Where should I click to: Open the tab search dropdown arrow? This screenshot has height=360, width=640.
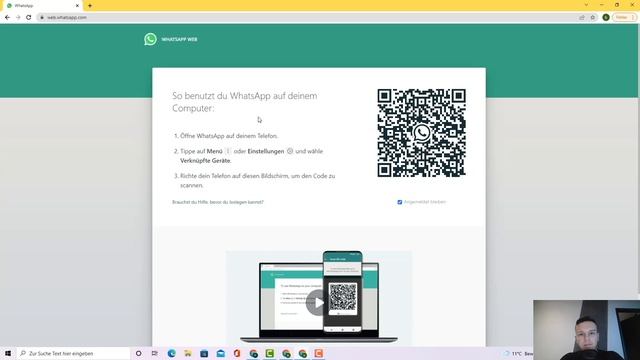(586, 5)
